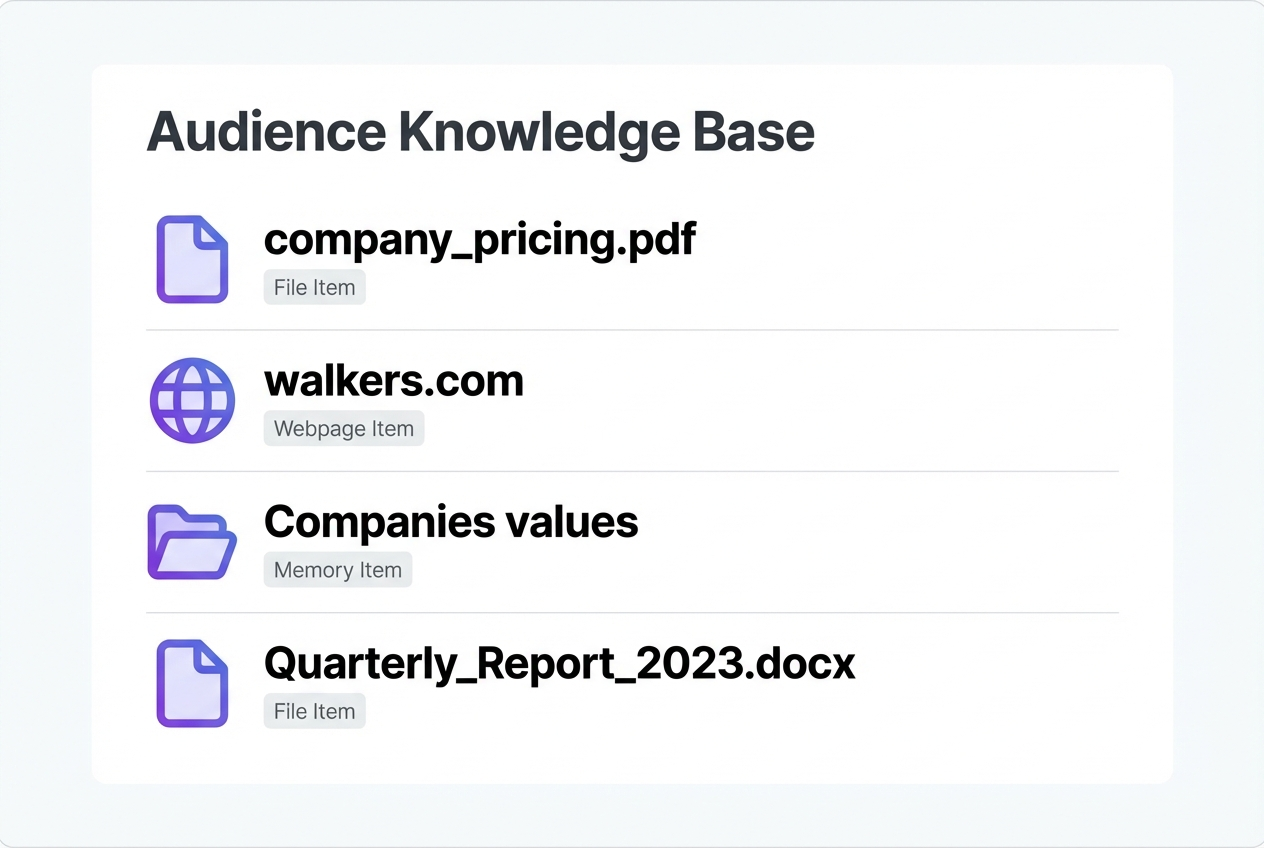
Task: Click the document icon beside Quarterly_Report_2023.docx
Action: (x=192, y=683)
